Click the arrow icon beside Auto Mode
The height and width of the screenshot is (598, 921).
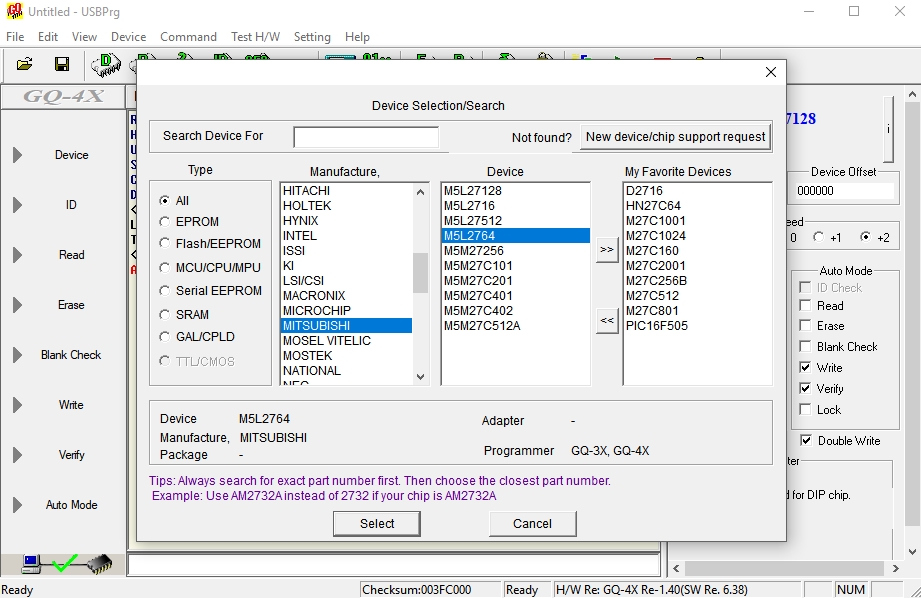pyautogui.click(x=18, y=505)
